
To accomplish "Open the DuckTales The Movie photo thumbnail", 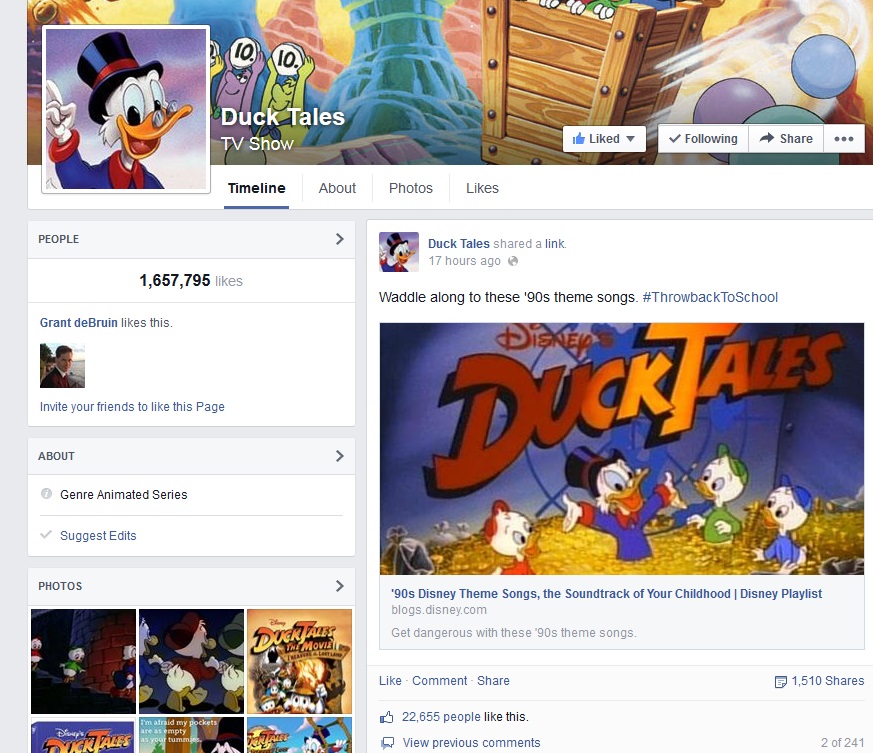I will (x=299, y=661).
